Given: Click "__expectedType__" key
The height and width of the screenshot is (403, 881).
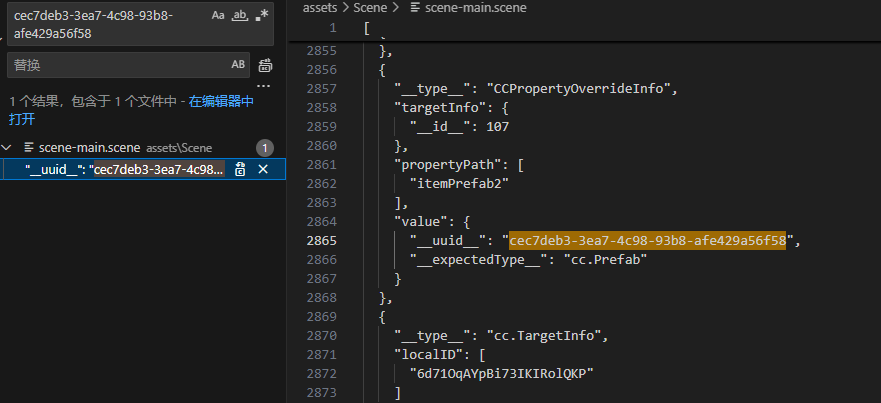Looking at the screenshot, I should pos(479,260).
